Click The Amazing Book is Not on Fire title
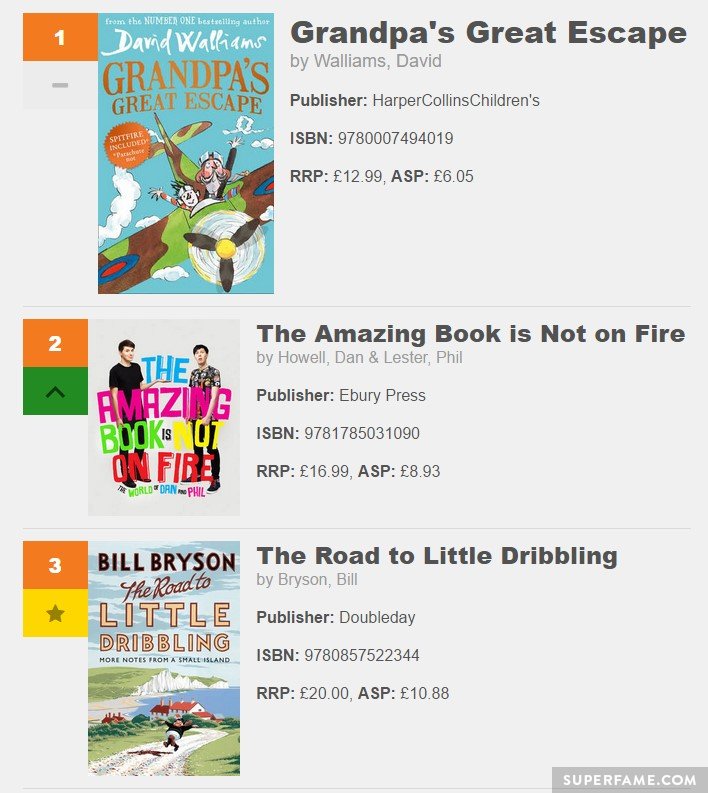Image resolution: width=708 pixels, height=793 pixels. click(471, 334)
